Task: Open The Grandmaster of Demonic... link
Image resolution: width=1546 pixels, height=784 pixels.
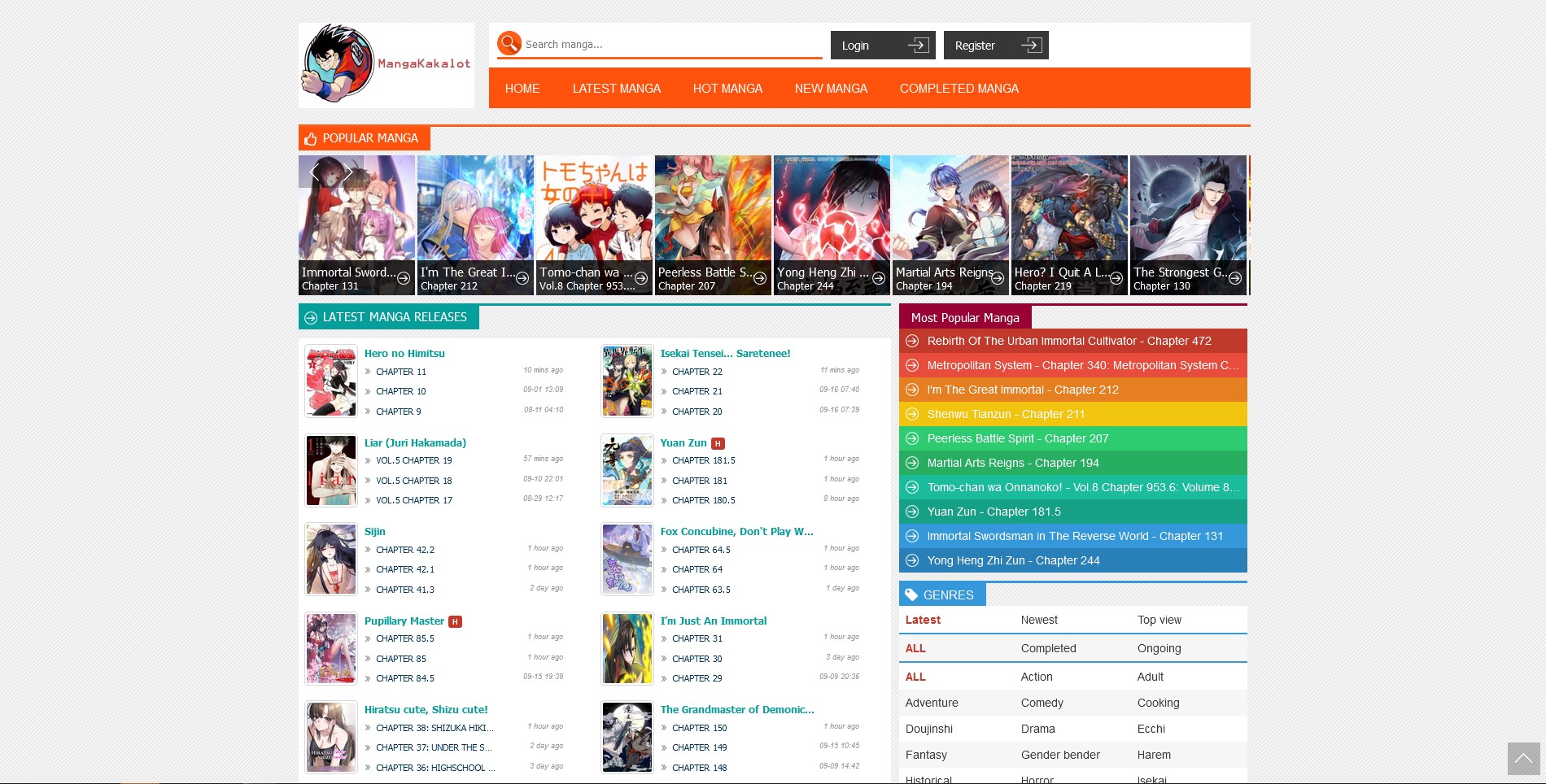Action: coord(737,710)
